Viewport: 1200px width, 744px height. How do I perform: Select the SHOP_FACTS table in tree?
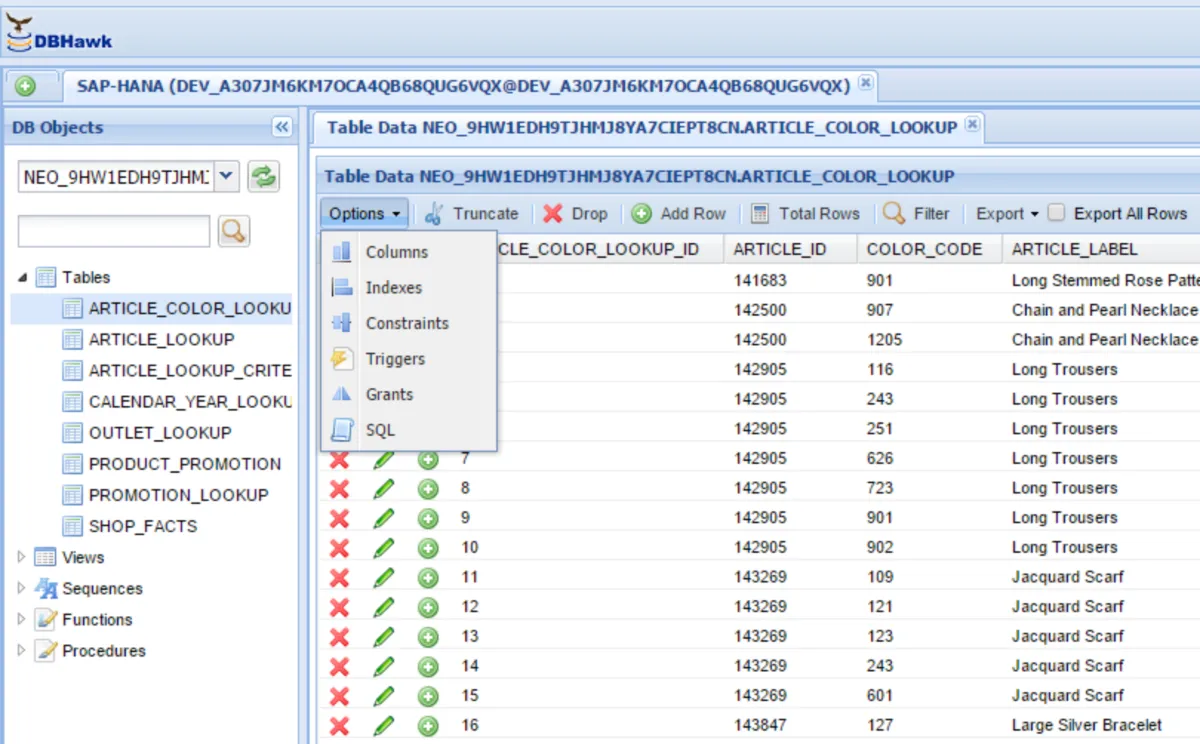142,526
